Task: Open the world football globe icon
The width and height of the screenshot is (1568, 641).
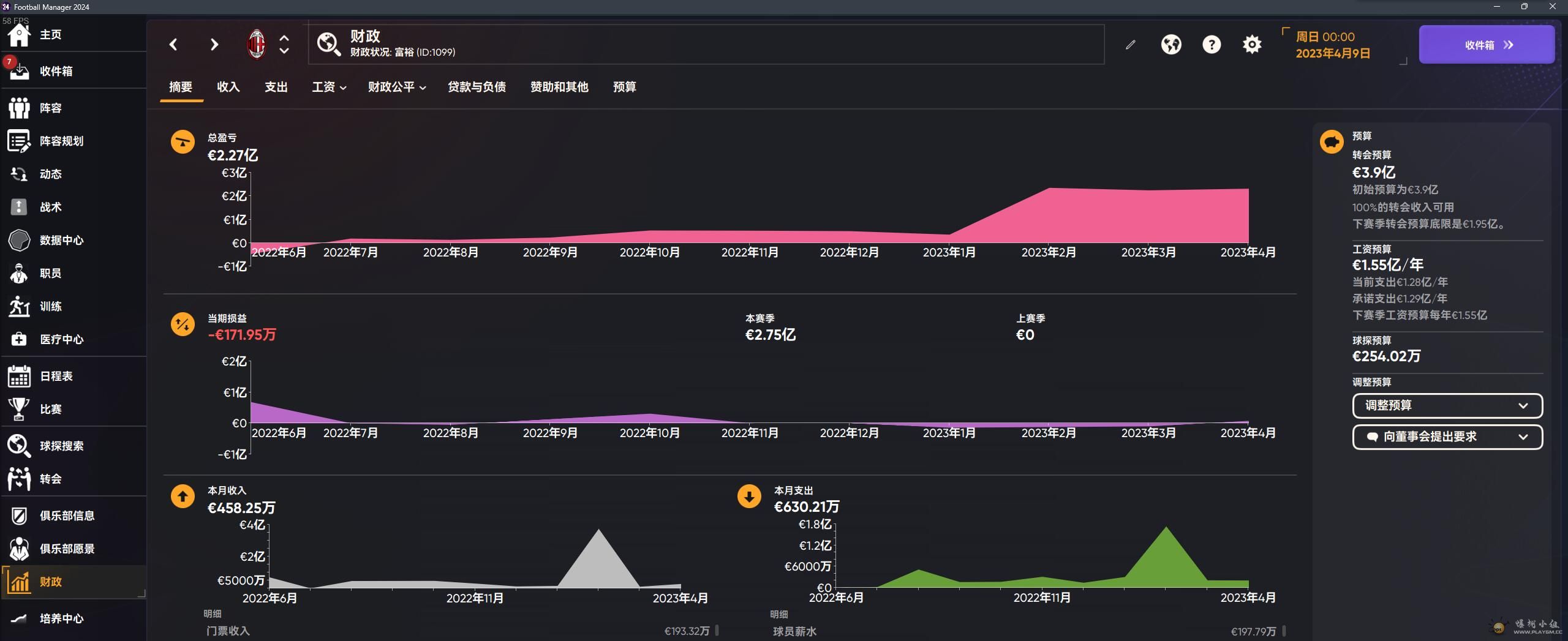Action: (1171, 44)
